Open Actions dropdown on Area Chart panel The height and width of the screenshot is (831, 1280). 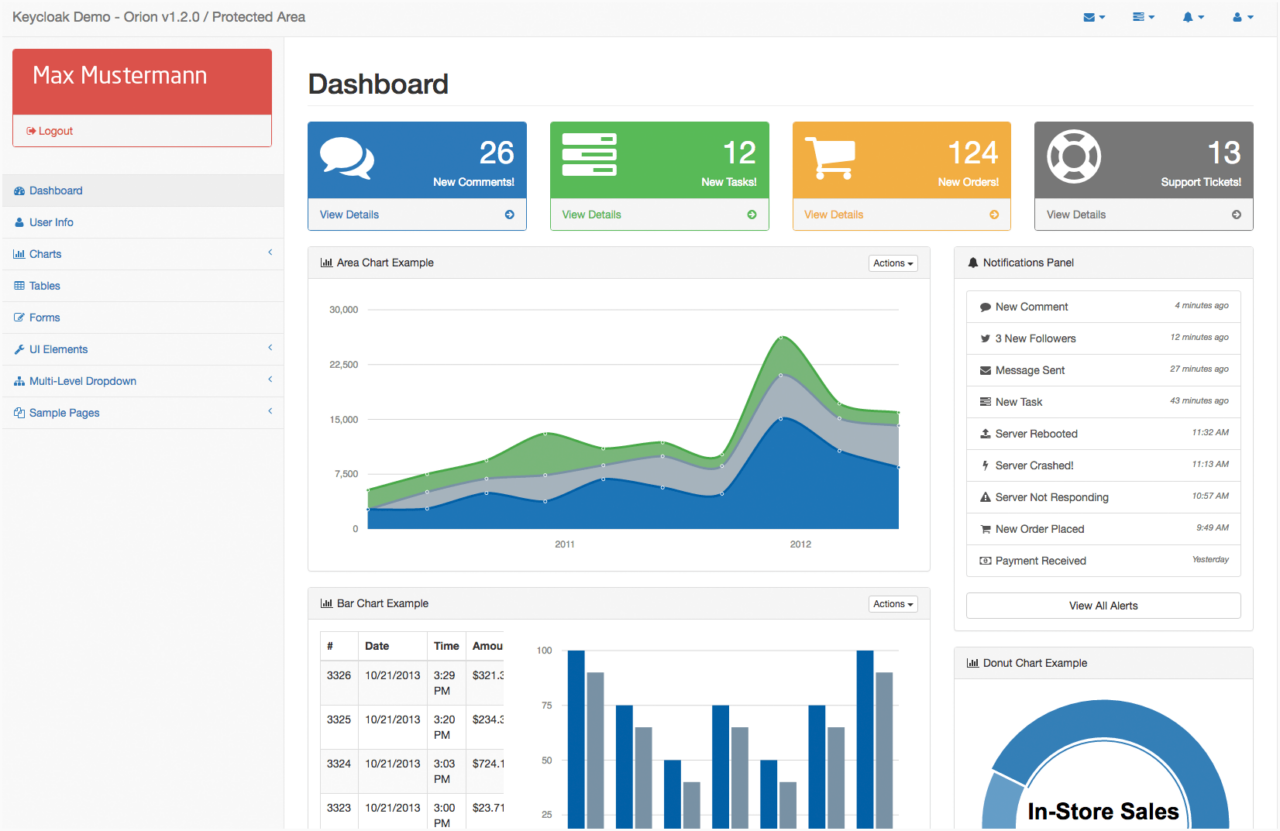[x=893, y=264]
